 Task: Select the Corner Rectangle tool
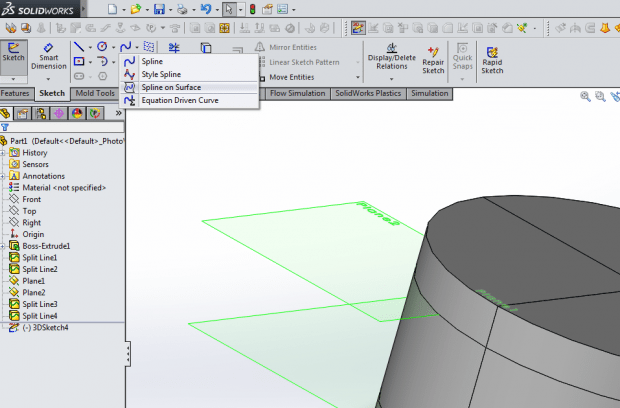79,61
